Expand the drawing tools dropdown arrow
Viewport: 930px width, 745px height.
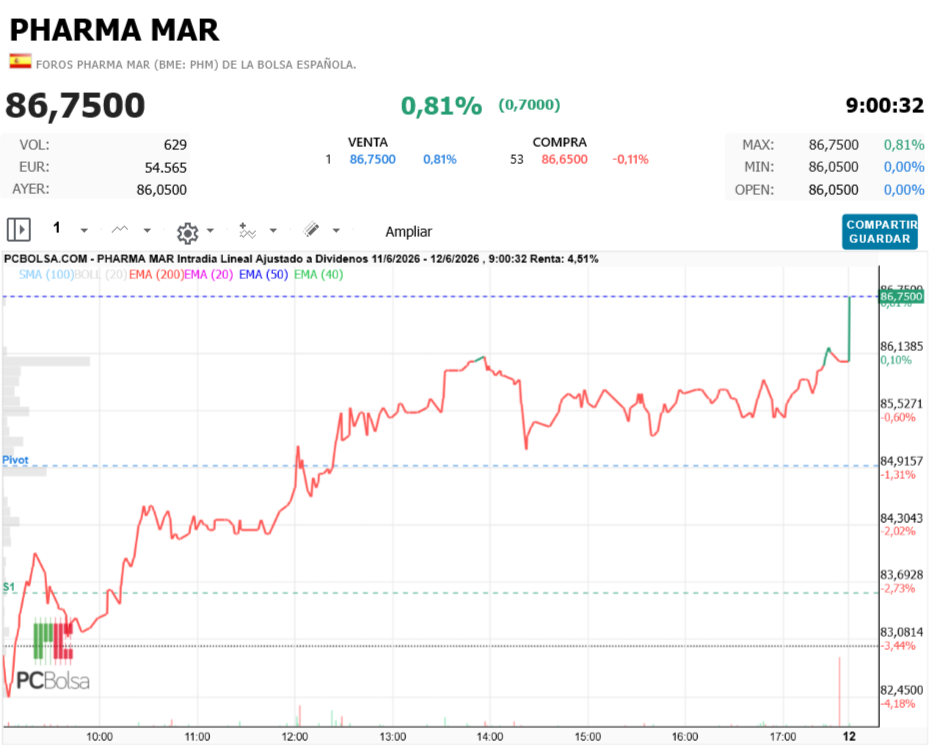[x=336, y=230]
